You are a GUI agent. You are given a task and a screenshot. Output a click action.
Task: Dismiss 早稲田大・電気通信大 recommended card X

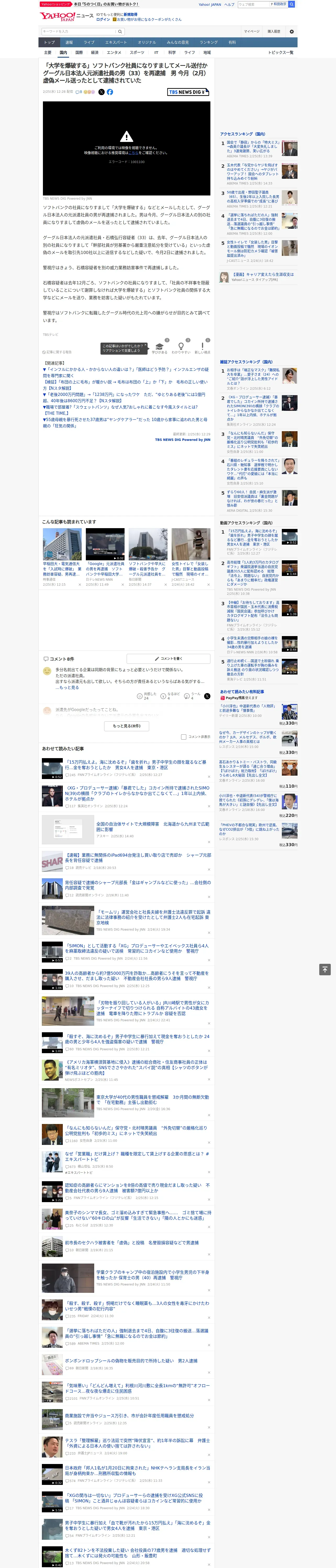click(x=79, y=584)
